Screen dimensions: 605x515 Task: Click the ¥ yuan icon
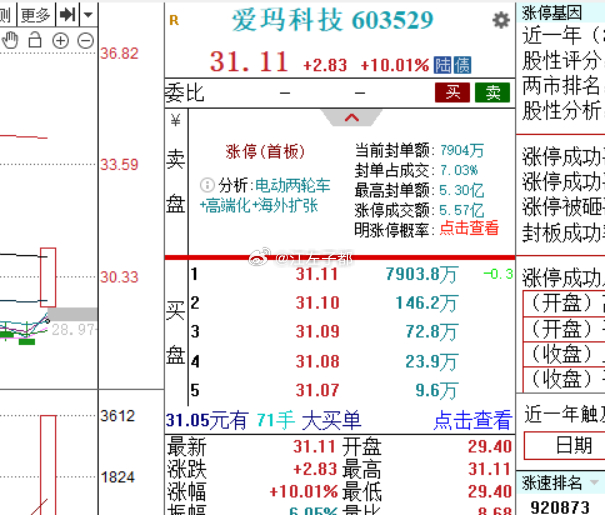[x=176, y=120]
